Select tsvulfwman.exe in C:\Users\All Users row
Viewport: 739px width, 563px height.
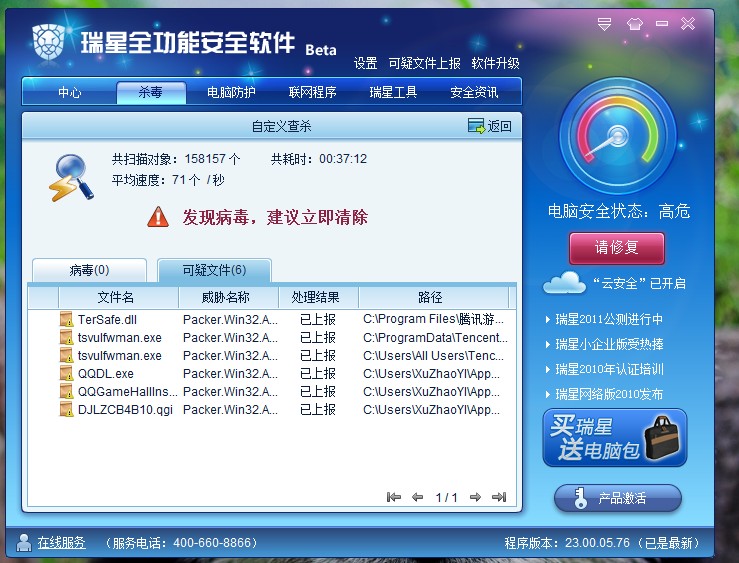point(120,356)
